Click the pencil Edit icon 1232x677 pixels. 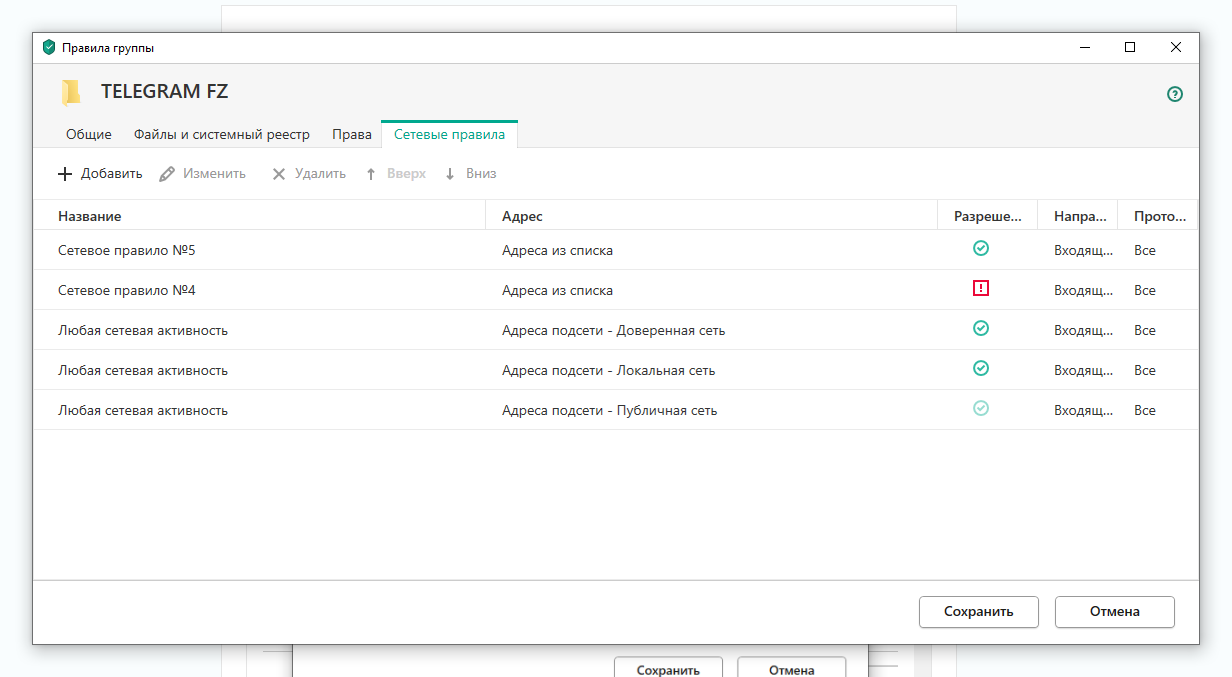pyautogui.click(x=167, y=174)
